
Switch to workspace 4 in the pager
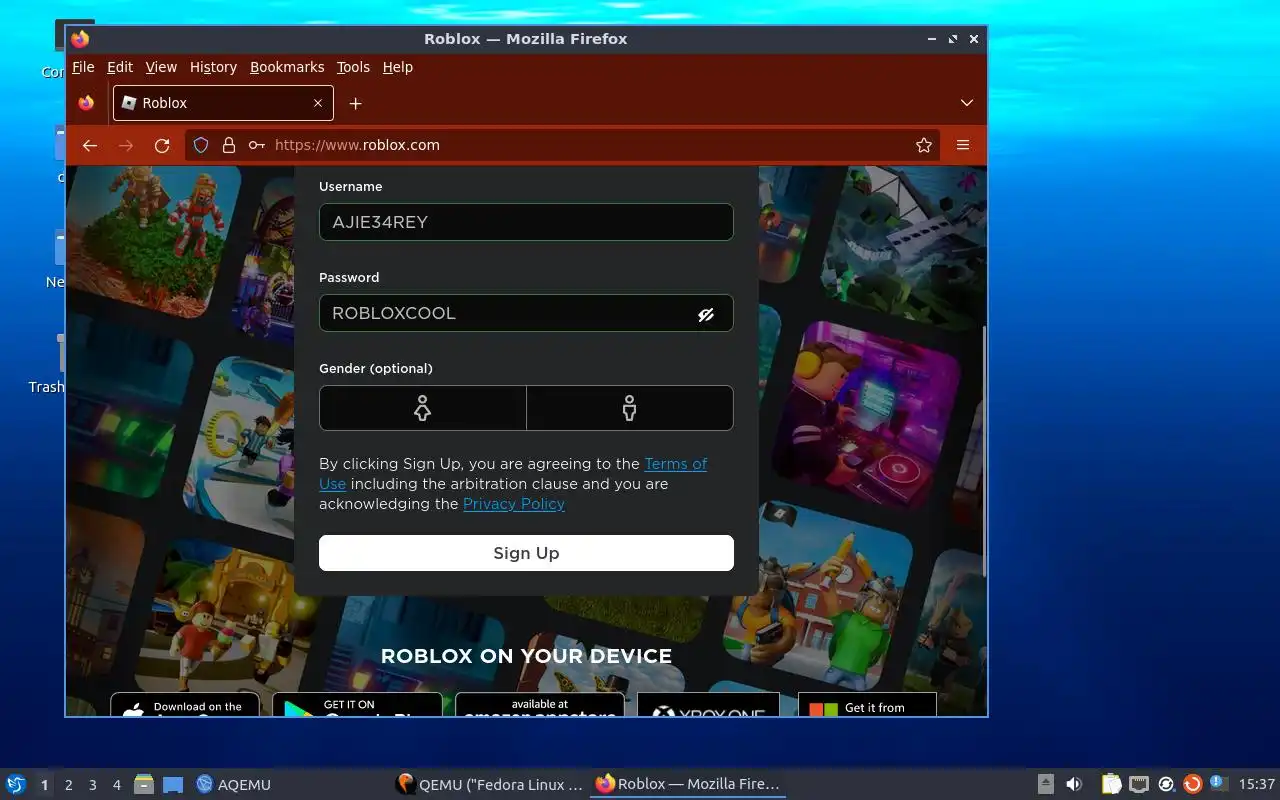[117, 785]
